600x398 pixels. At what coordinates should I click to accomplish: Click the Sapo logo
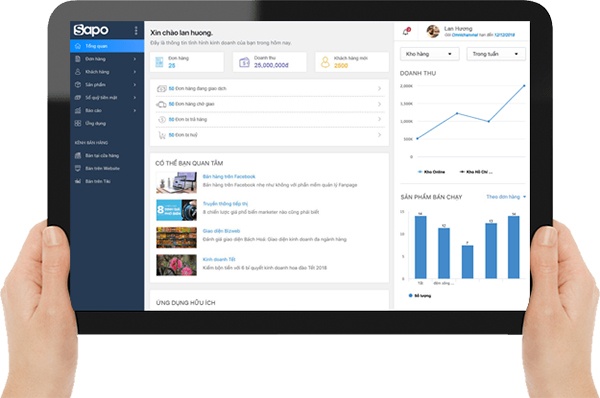click(x=91, y=30)
